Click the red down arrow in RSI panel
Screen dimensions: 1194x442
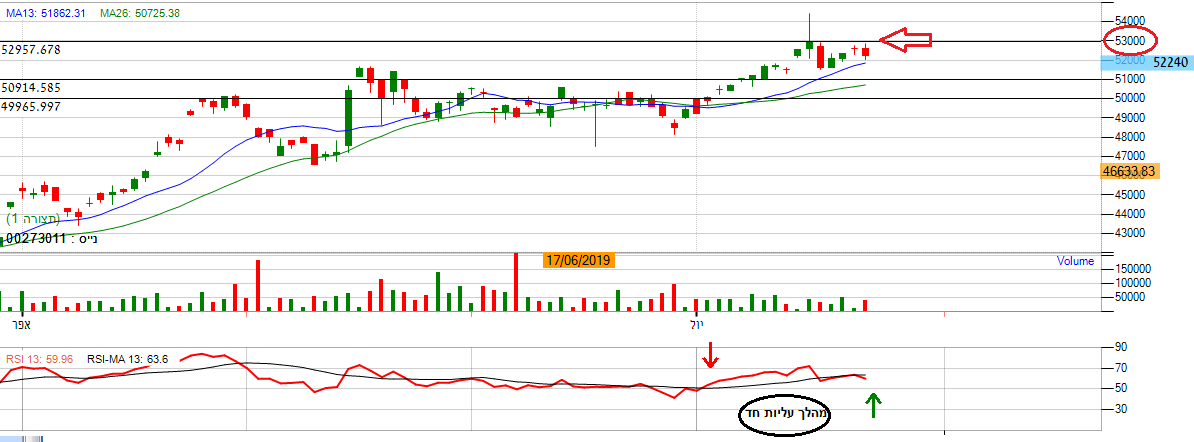tap(710, 354)
